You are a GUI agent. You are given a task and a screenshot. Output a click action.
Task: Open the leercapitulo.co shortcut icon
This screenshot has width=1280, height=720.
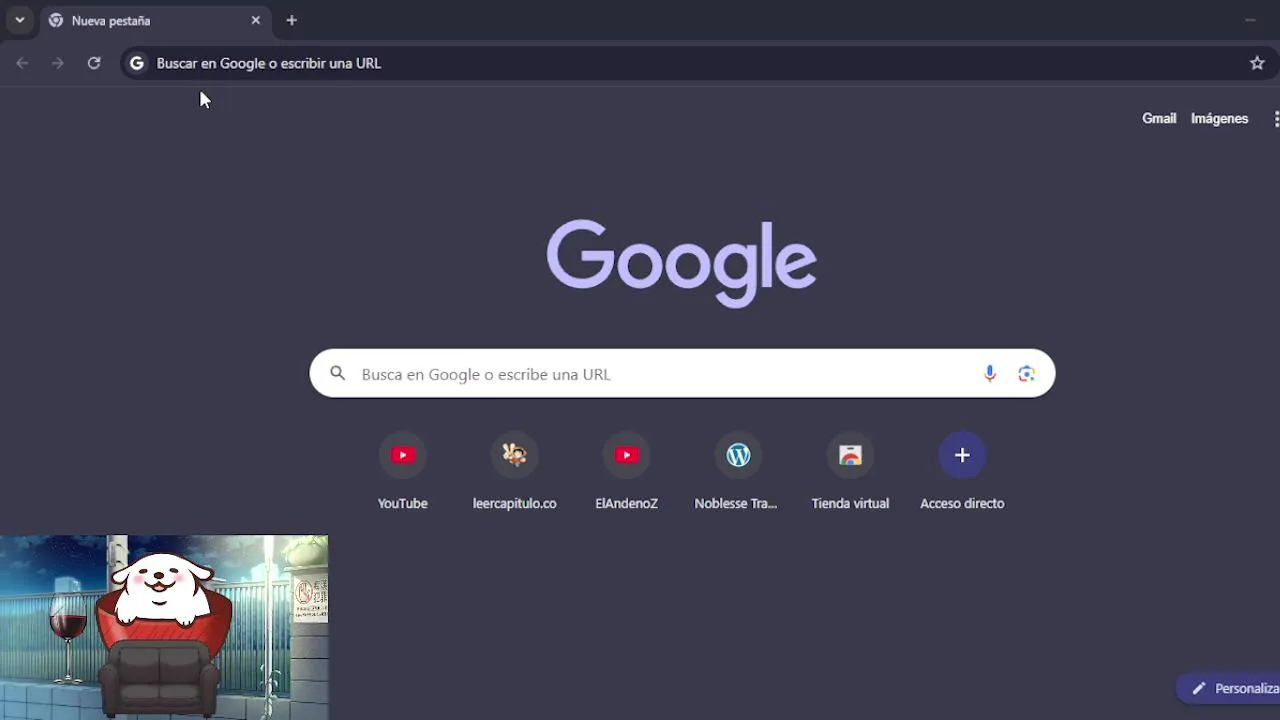tap(515, 455)
